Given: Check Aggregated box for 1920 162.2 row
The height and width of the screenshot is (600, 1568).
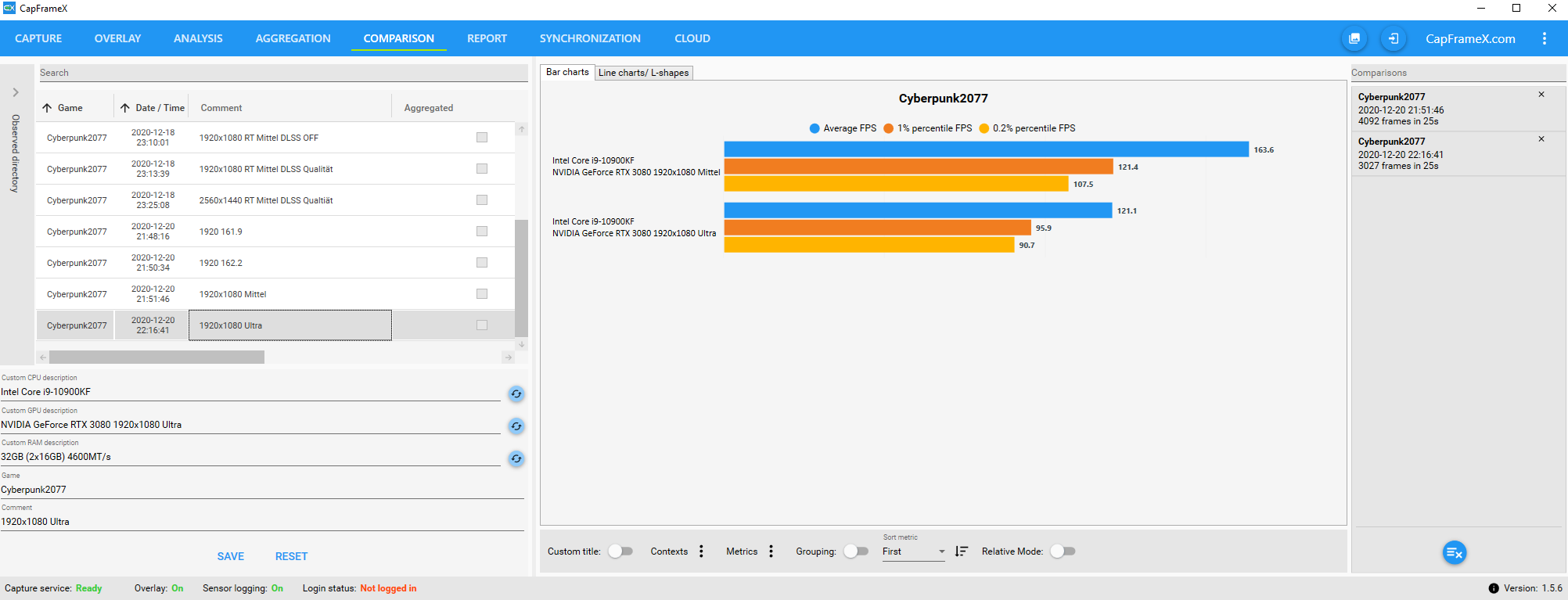Looking at the screenshot, I should point(482,263).
